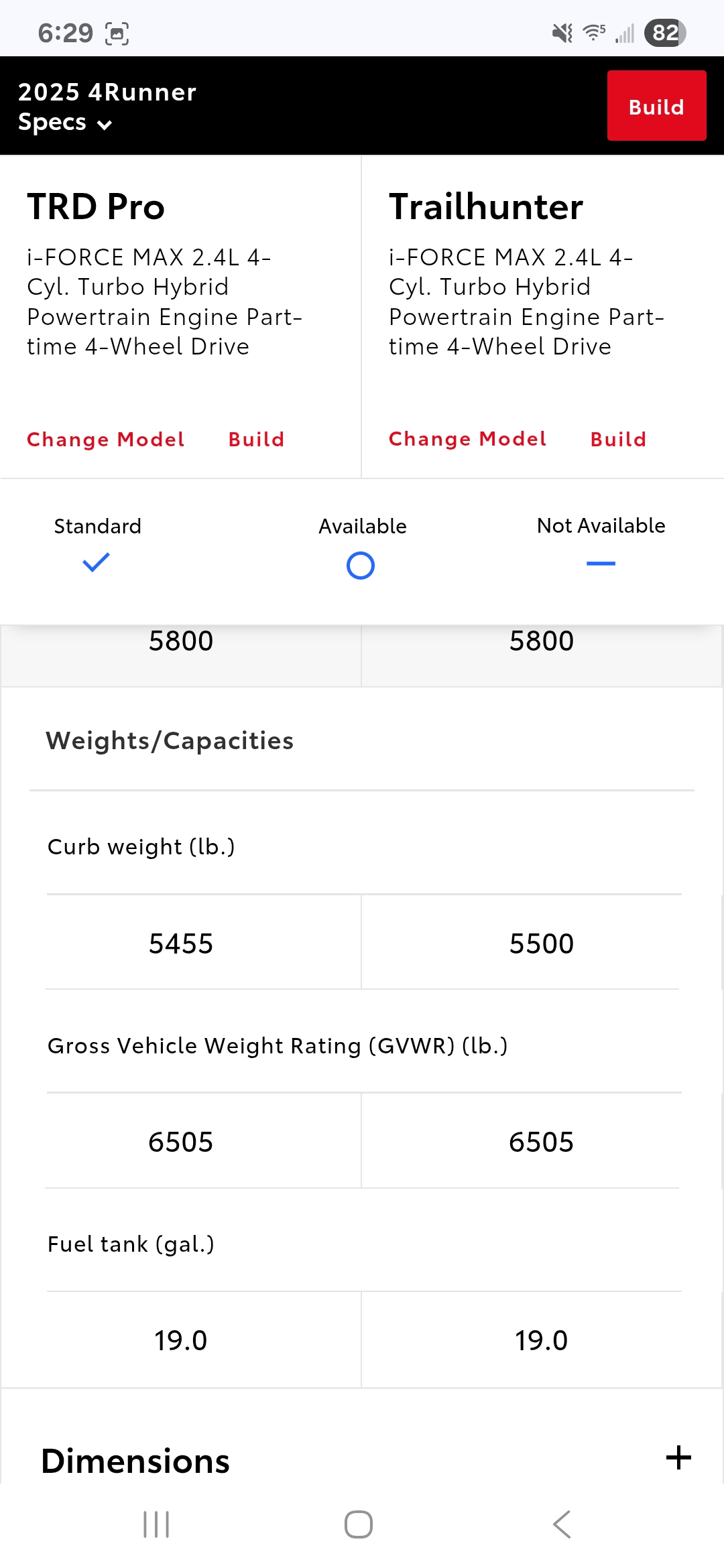Tap the Available circle legend icon
724x1568 pixels.
(361, 566)
